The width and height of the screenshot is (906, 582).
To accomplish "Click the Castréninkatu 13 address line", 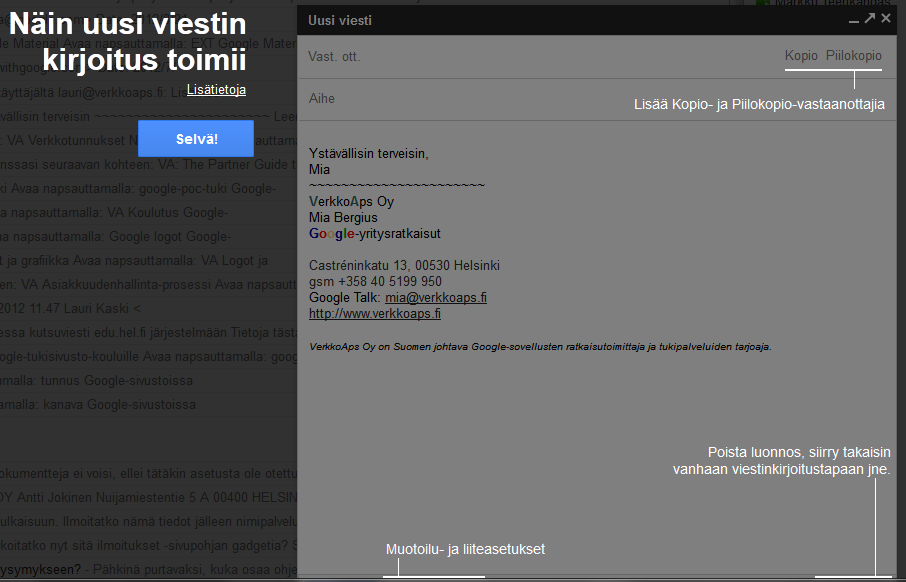I will 404,266.
